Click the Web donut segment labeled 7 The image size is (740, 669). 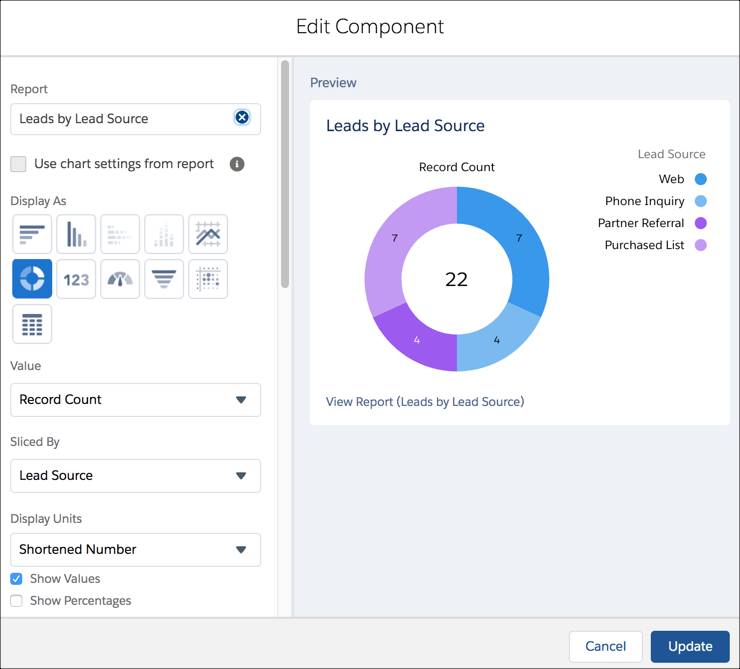519,238
